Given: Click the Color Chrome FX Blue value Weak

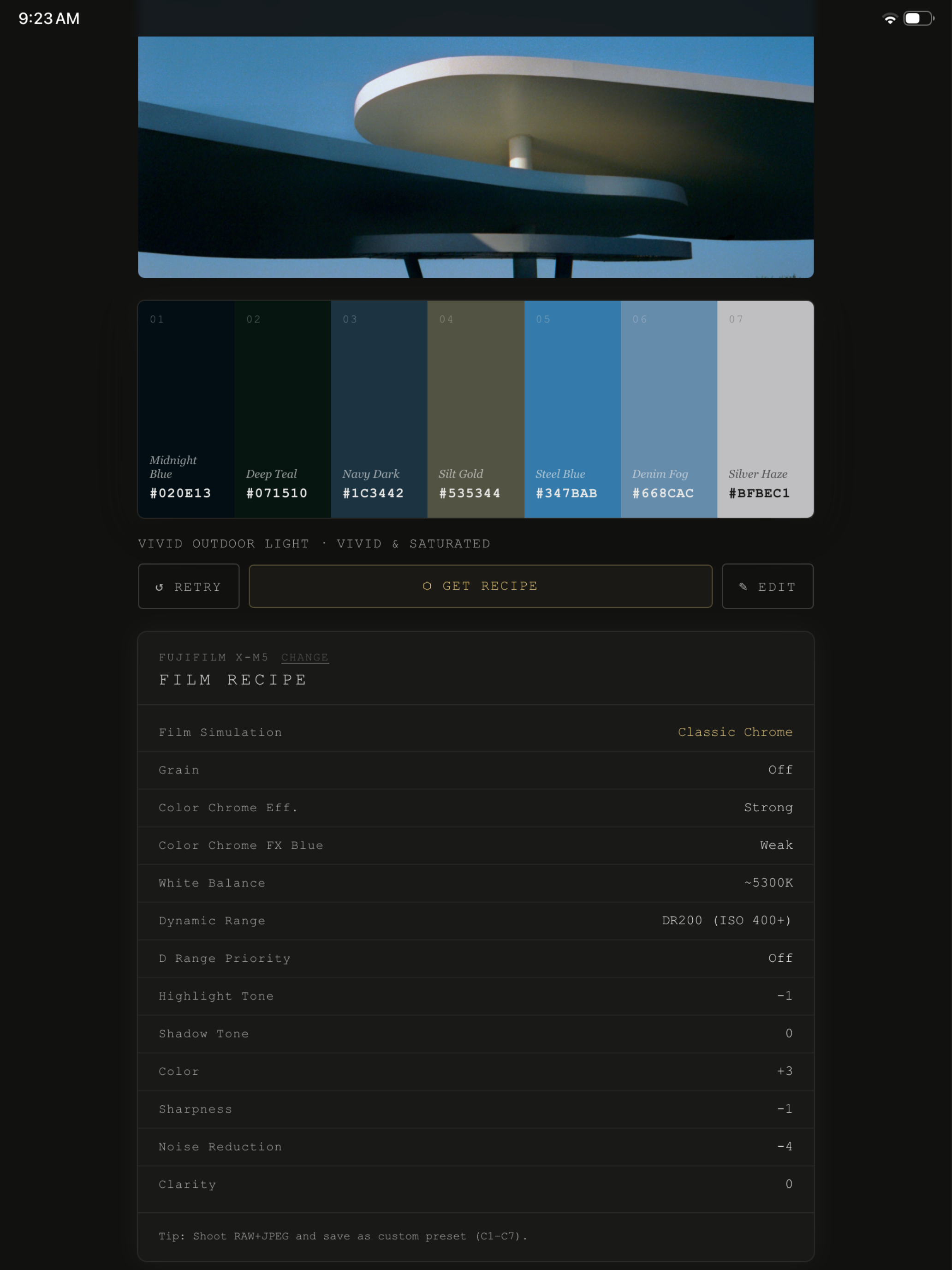Looking at the screenshot, I should click(x=776, y=845).
